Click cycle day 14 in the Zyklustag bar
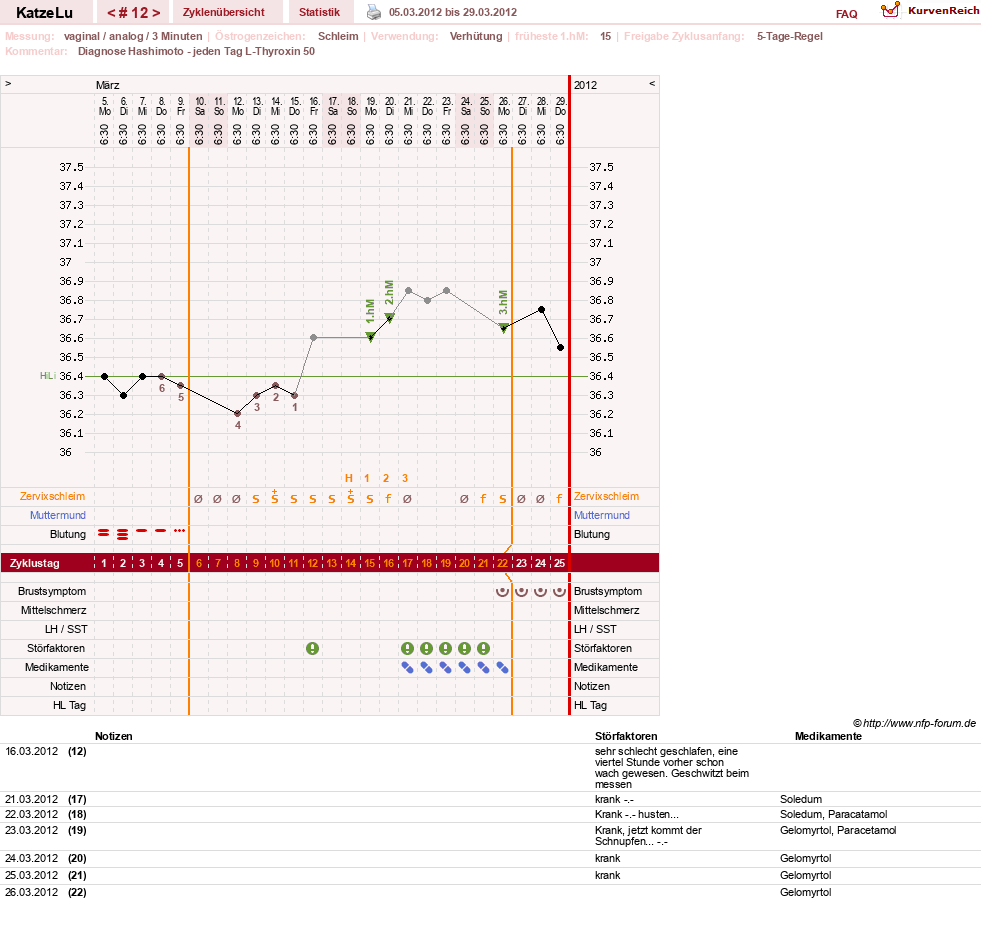This screenshot has height=952, width=981. tap(351, 563)
